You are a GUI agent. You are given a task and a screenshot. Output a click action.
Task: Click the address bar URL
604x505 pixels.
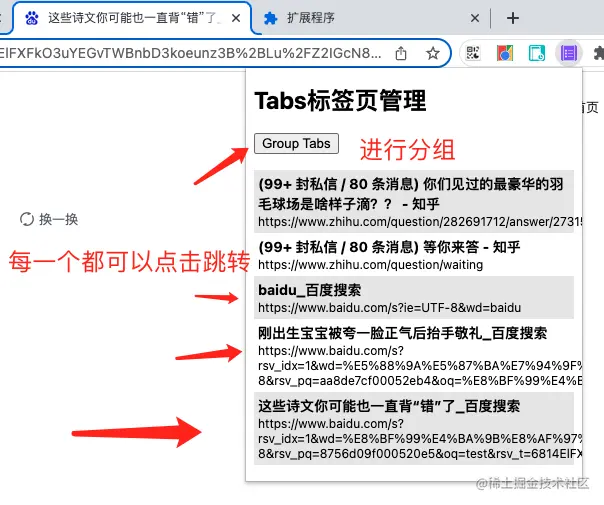click(x=191, y=53)
